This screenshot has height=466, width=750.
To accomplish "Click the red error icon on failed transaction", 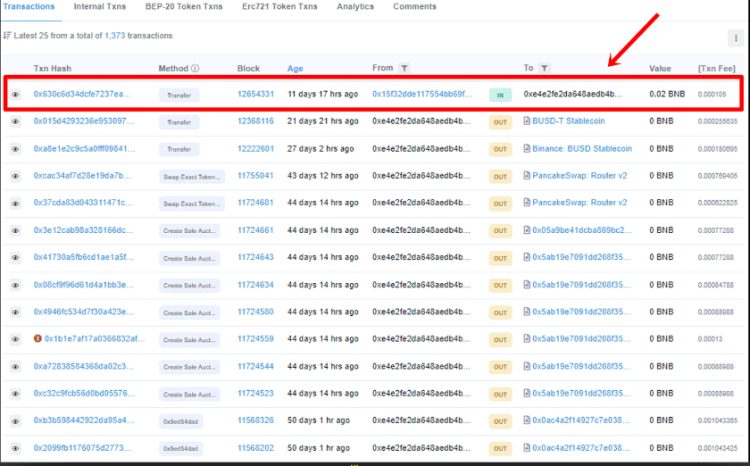I will click(x=37, y=338).
